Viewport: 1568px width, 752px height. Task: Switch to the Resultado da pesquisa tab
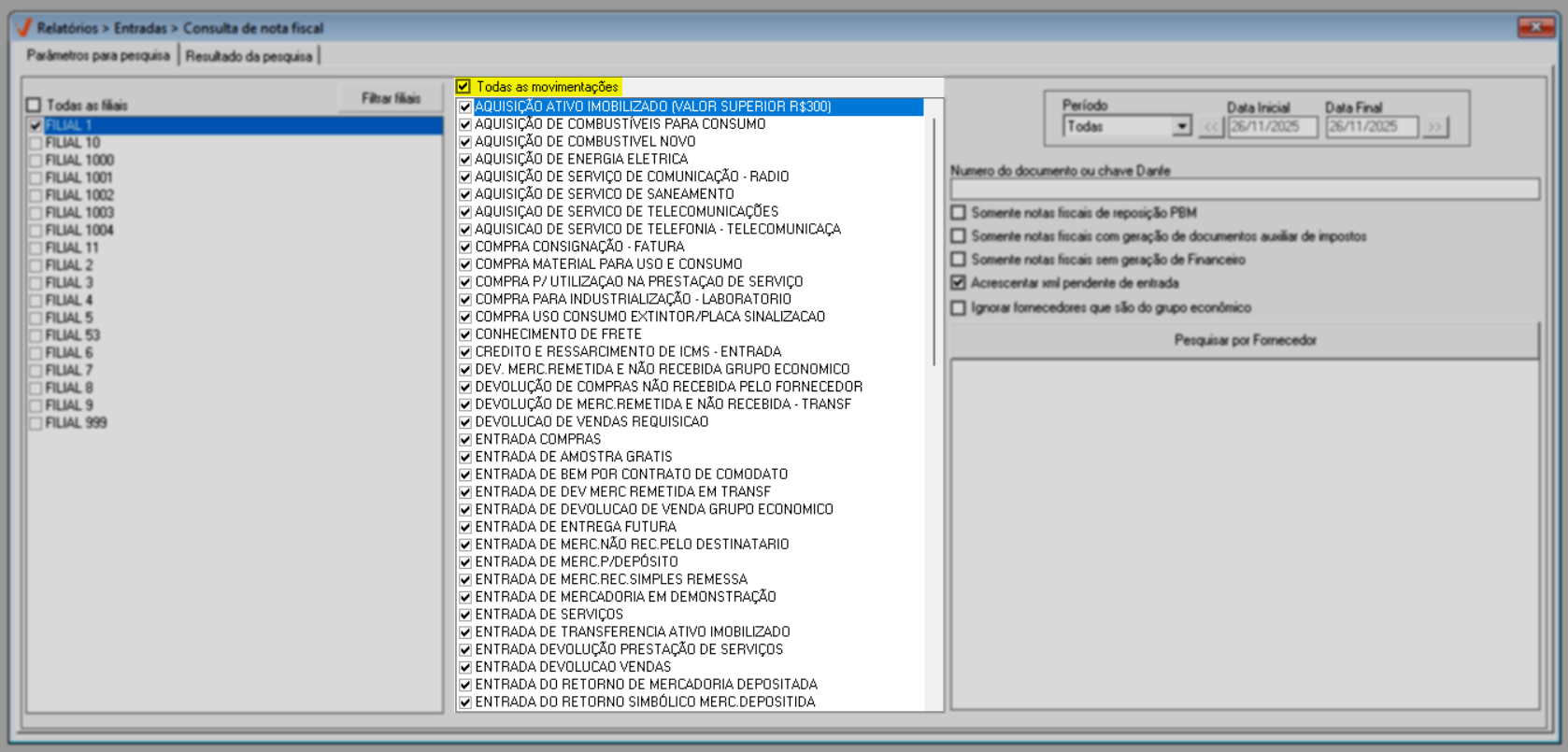249,56
